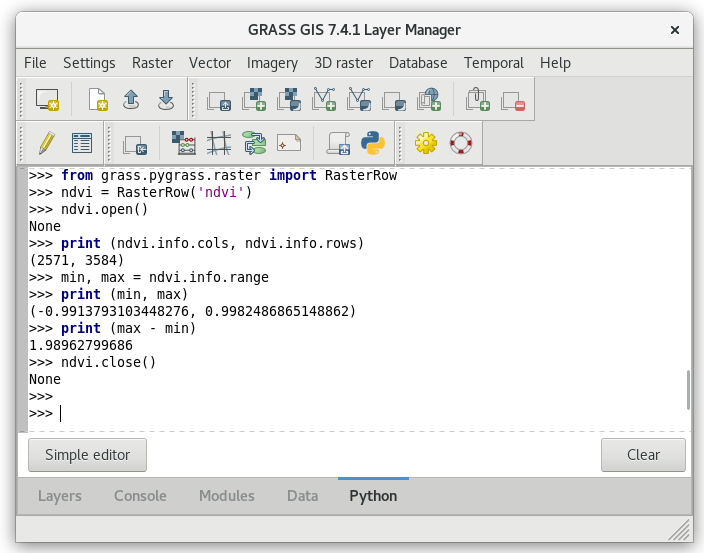Open the raster map calculator

coord(184,143)
